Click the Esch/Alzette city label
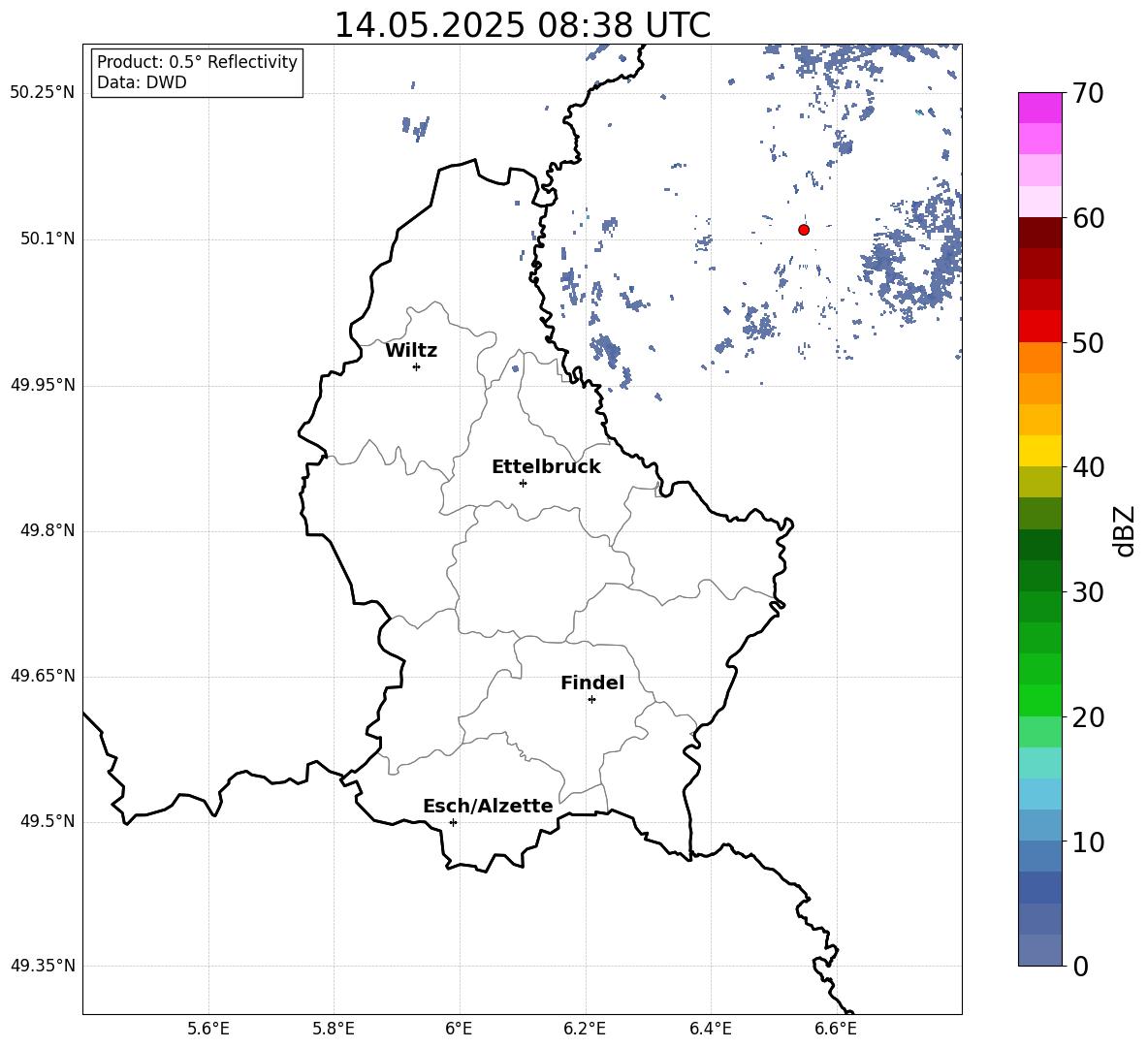 488,806
